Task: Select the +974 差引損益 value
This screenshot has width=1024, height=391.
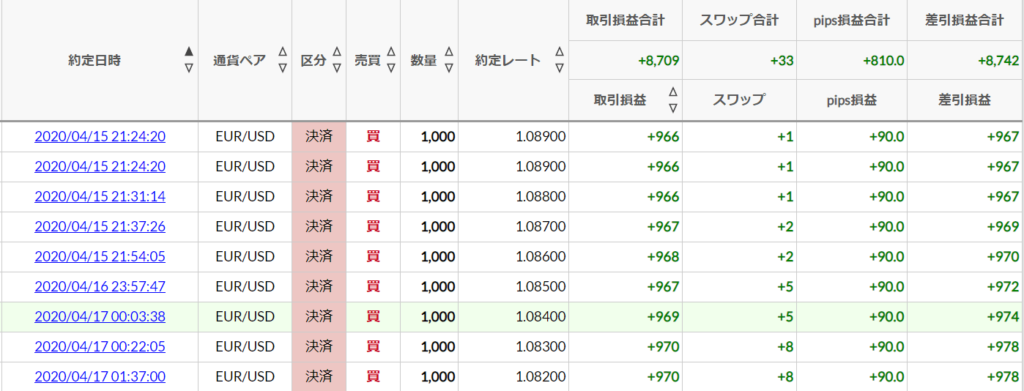Action: [1002, 317]
